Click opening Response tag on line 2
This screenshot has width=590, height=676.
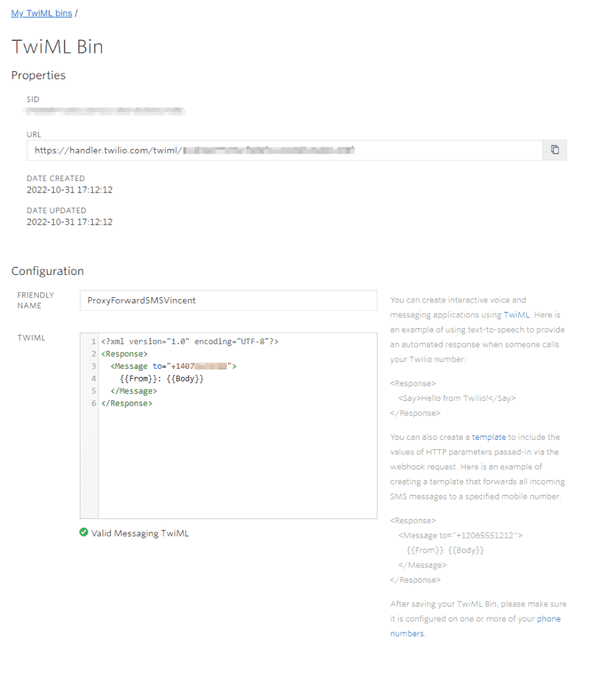125,354
